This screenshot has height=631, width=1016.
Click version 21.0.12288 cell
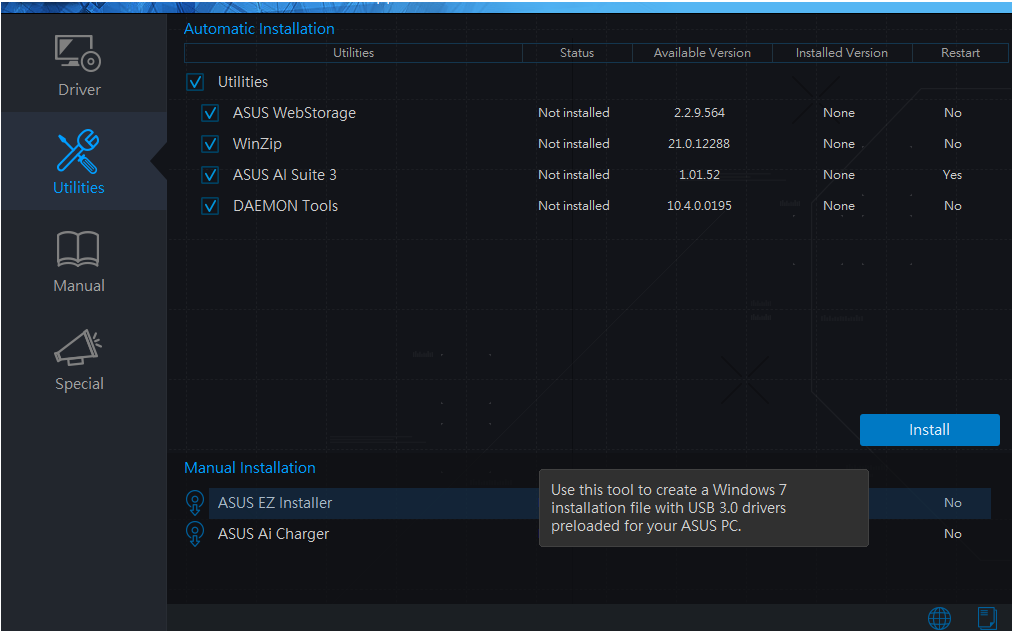click(698, 144)
